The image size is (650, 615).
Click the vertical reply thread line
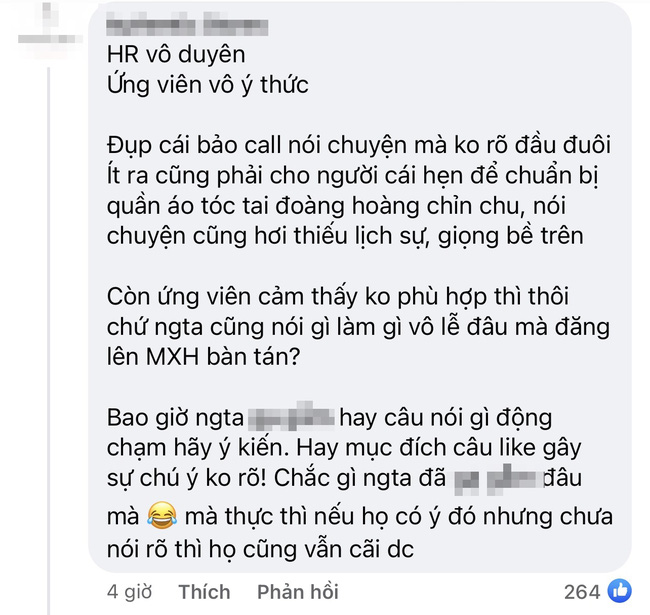49,340
